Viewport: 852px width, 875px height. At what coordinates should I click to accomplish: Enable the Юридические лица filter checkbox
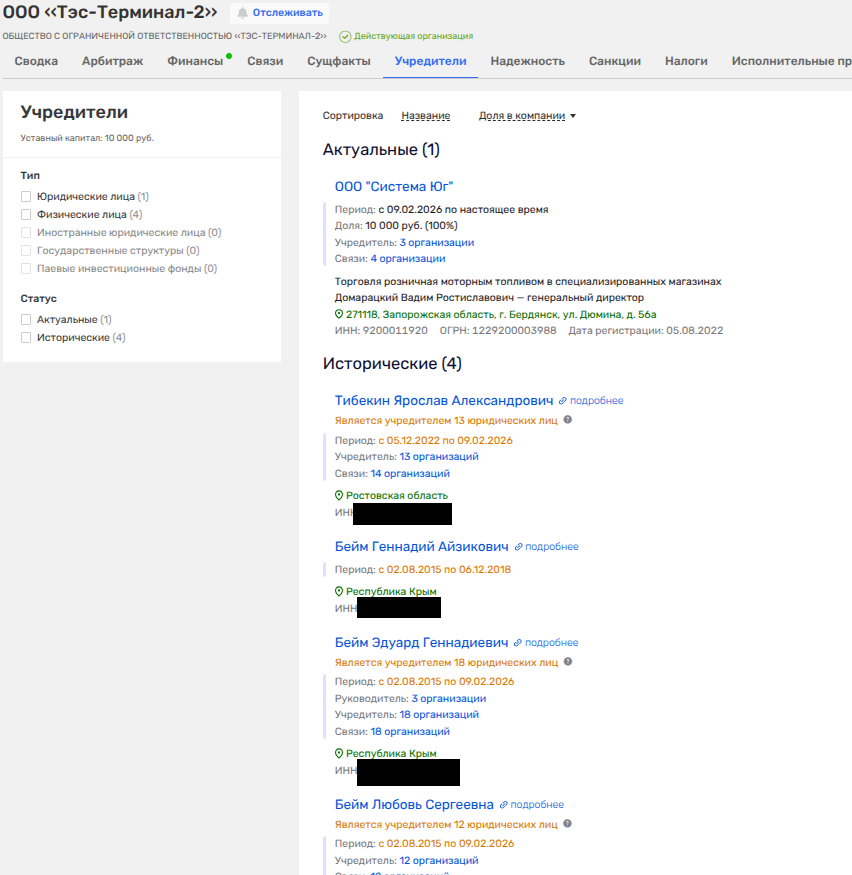[x=27, y=197]
